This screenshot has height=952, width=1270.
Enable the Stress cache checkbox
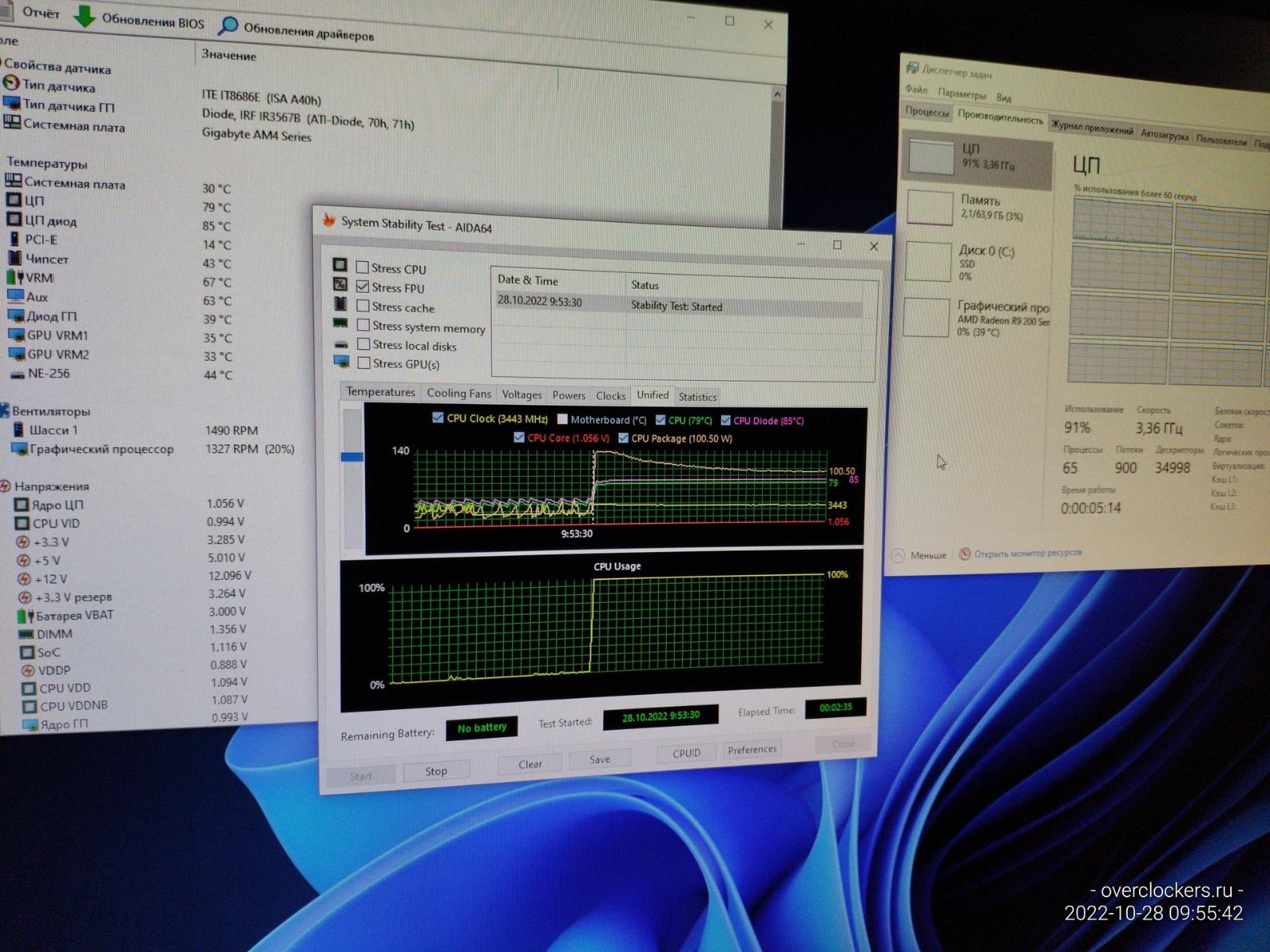click(363, 305)
